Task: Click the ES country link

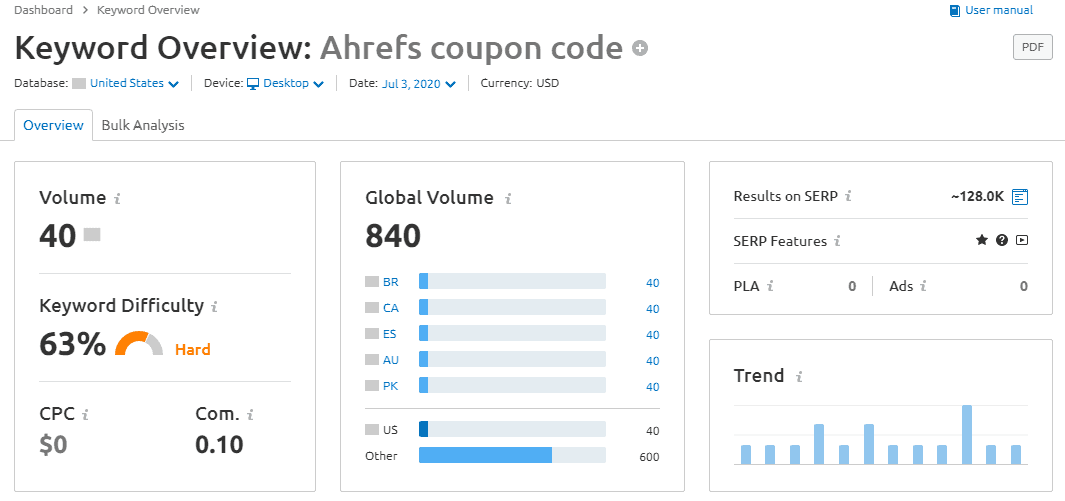Action: [390, 334]
